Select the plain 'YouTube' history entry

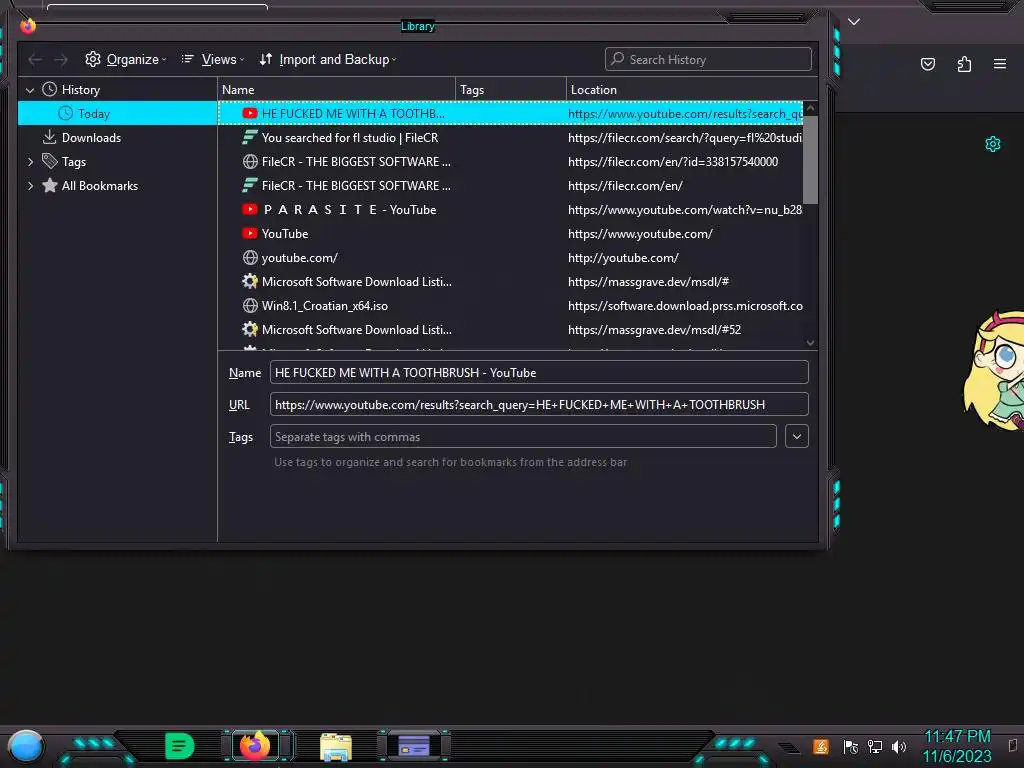[511, 234]
